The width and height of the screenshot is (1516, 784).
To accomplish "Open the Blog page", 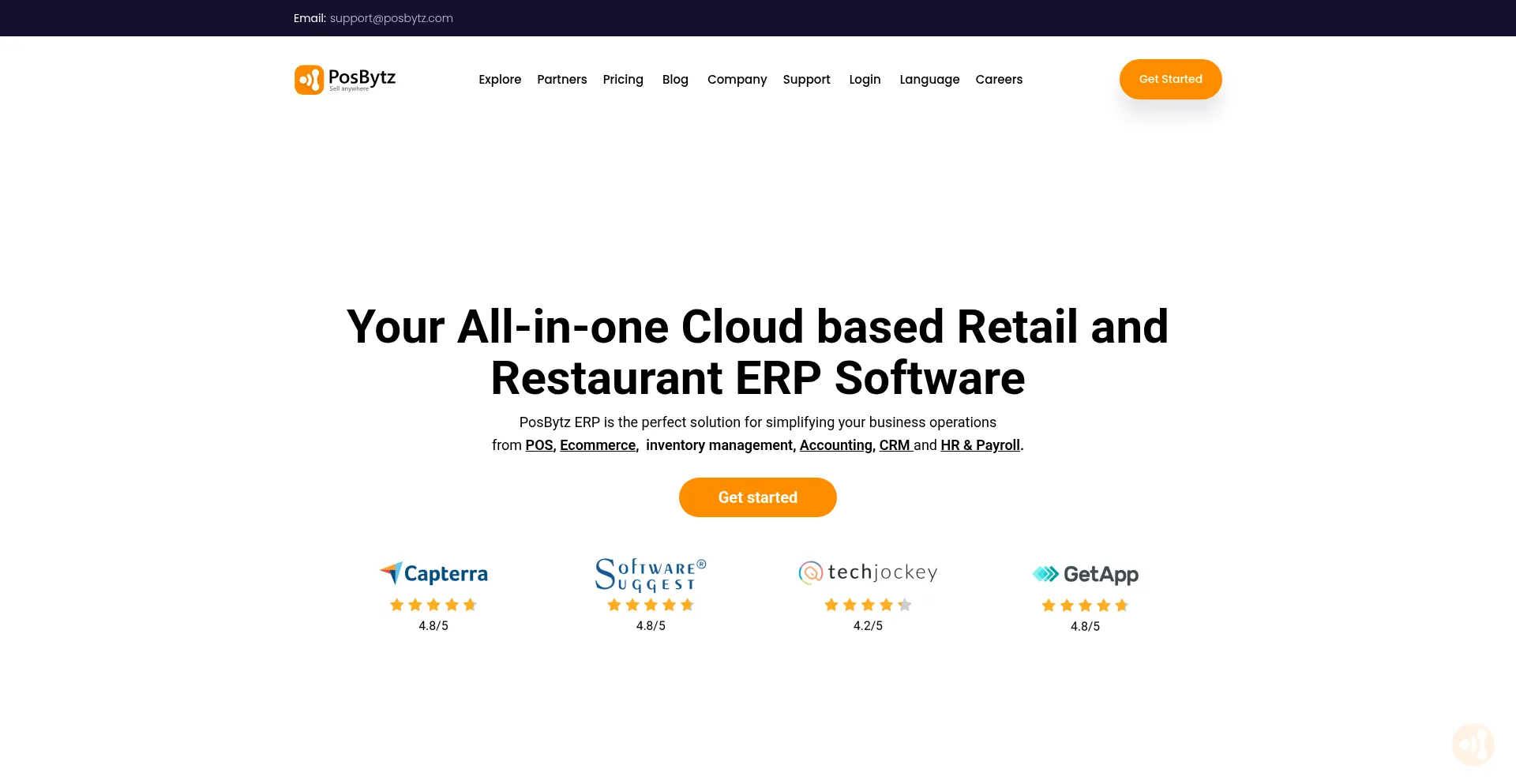I will click(x=675, y=80).
